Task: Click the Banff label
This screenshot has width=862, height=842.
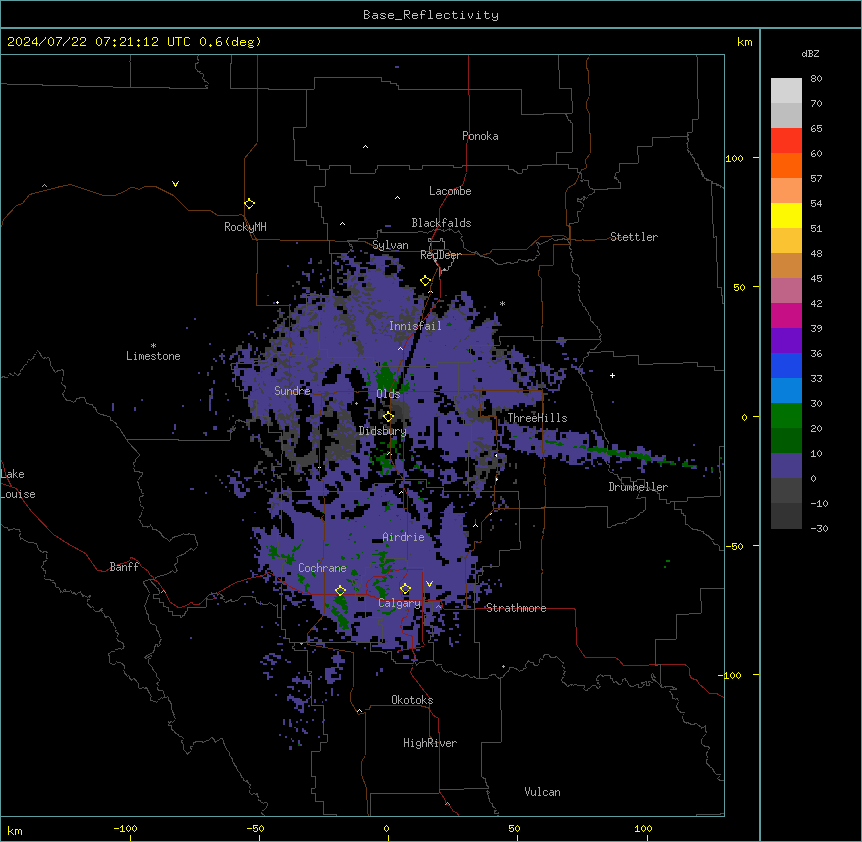Action: [124, 567]
